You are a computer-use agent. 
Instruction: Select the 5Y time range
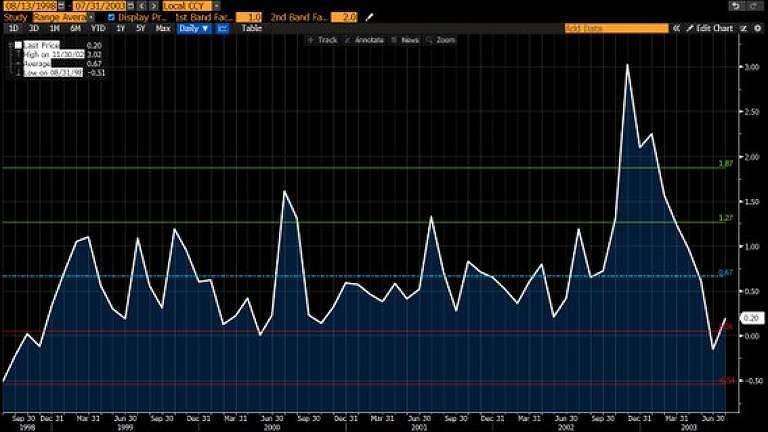click(141, 28)
